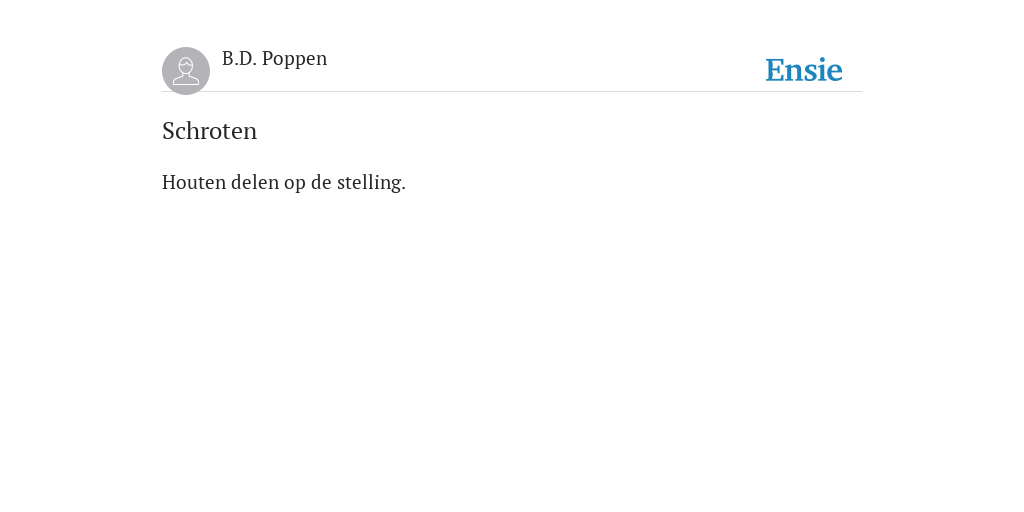Click the period ending the definition
The image size is (1024, 512).
[x=404, y=189]
